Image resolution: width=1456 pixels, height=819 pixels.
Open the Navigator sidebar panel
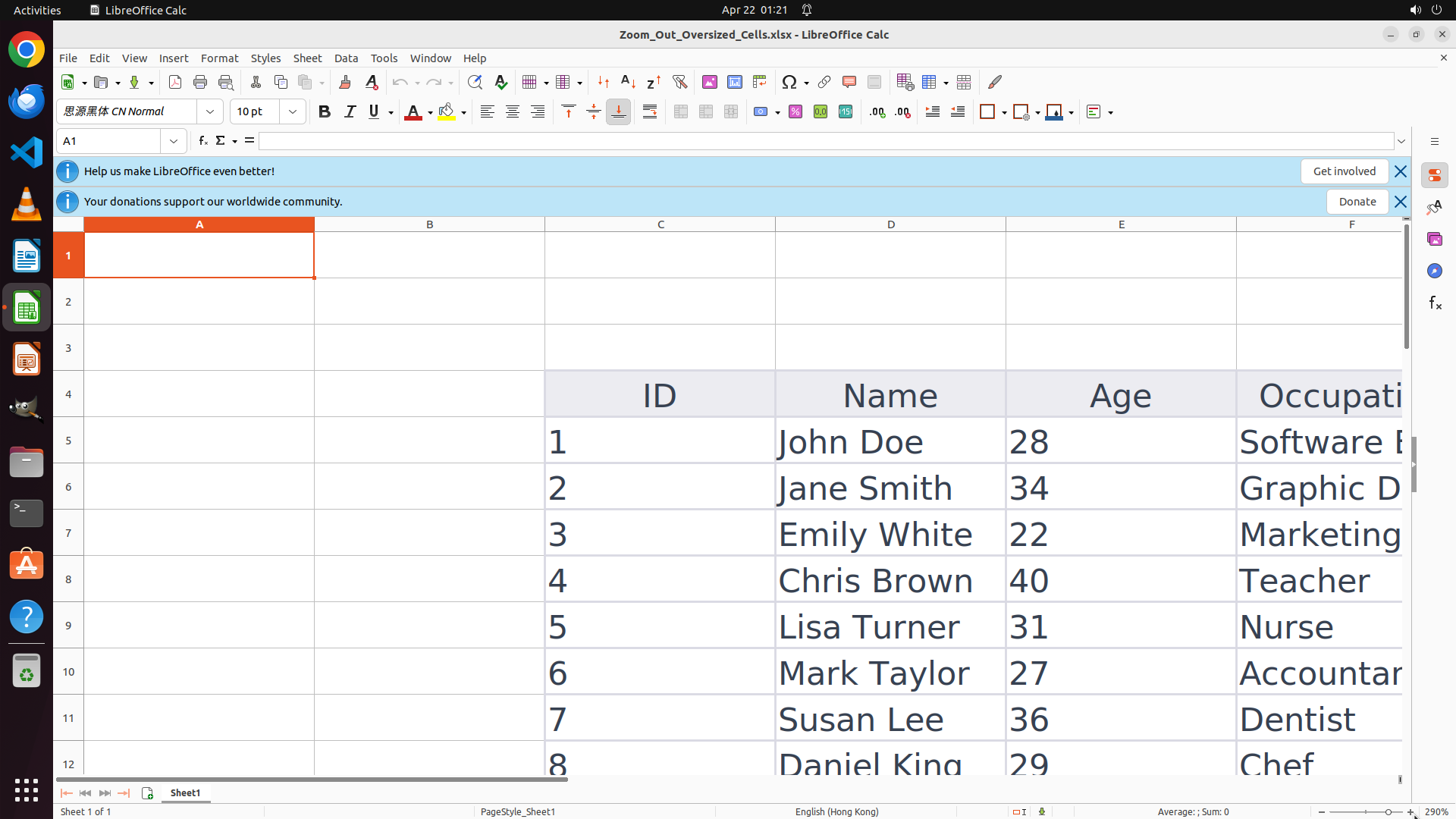pos(1434,271)
